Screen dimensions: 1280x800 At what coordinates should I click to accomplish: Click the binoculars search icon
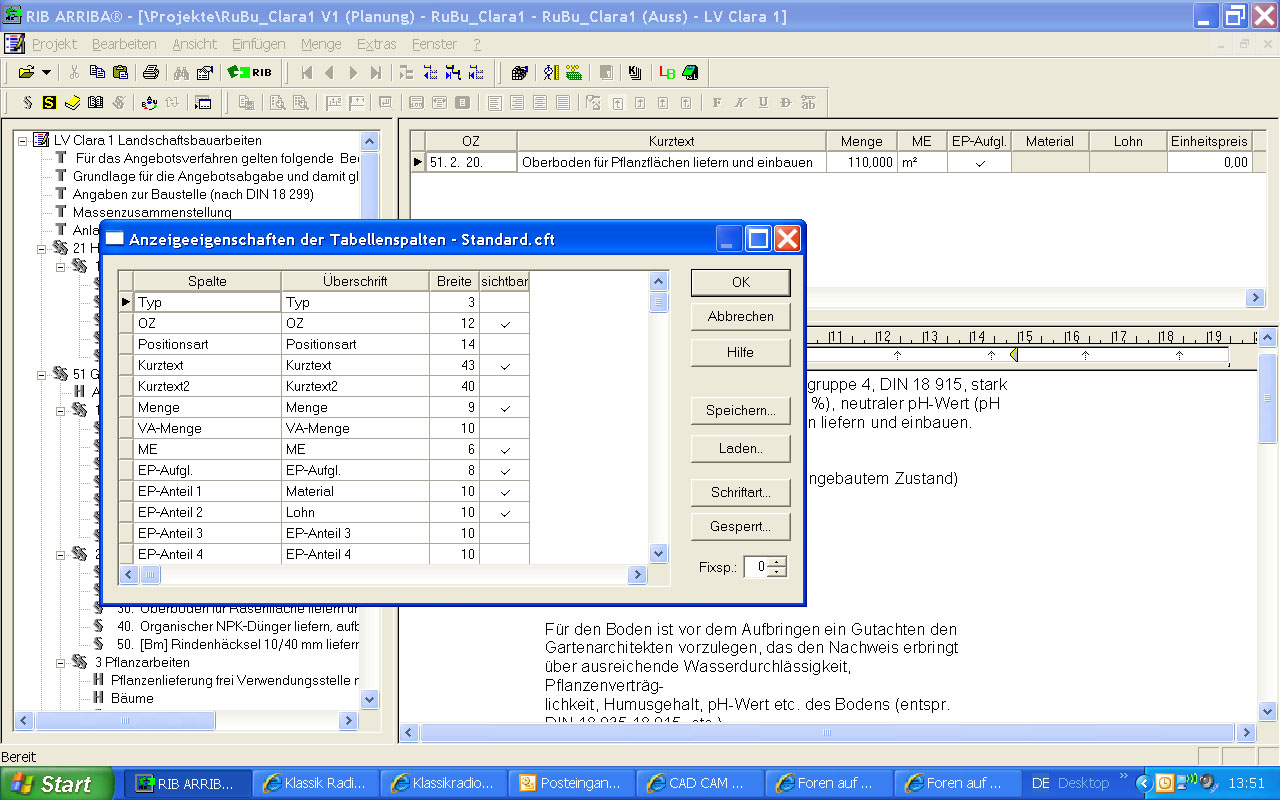click(x=181, y=72)
